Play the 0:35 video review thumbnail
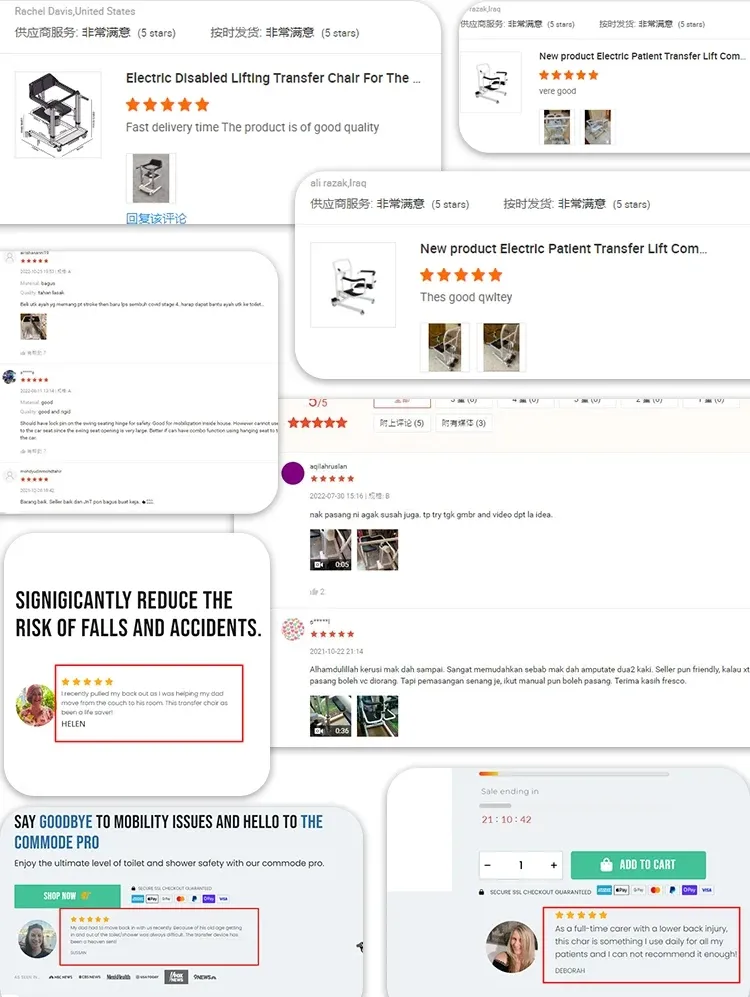 coord(330,716)
